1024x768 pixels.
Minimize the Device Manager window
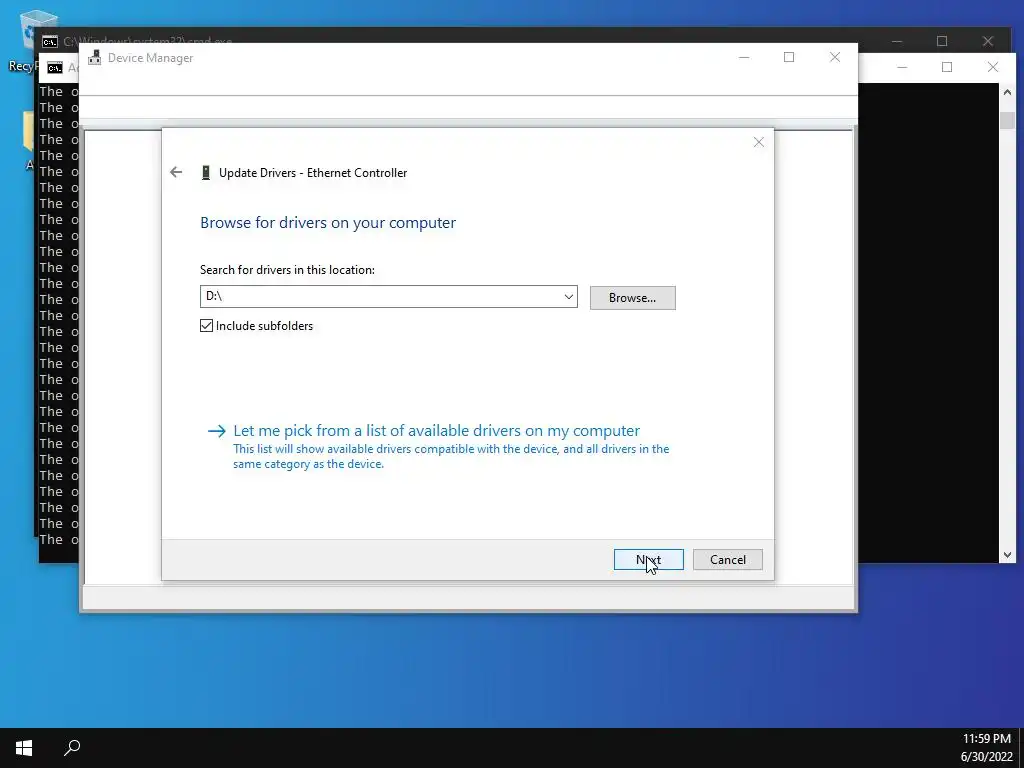pos(744,57)
